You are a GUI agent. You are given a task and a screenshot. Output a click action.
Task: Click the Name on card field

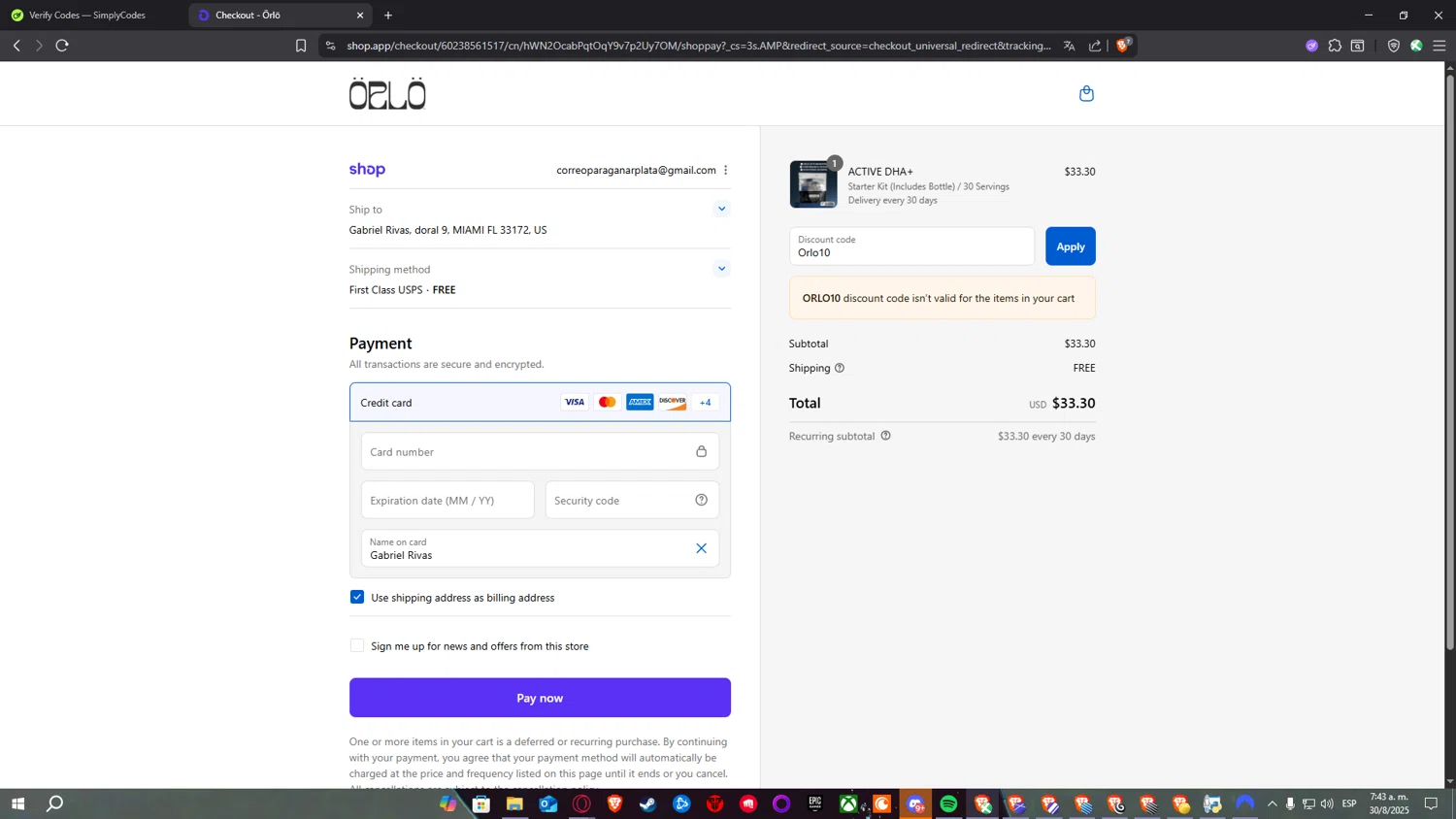click(x=540, y=548)
